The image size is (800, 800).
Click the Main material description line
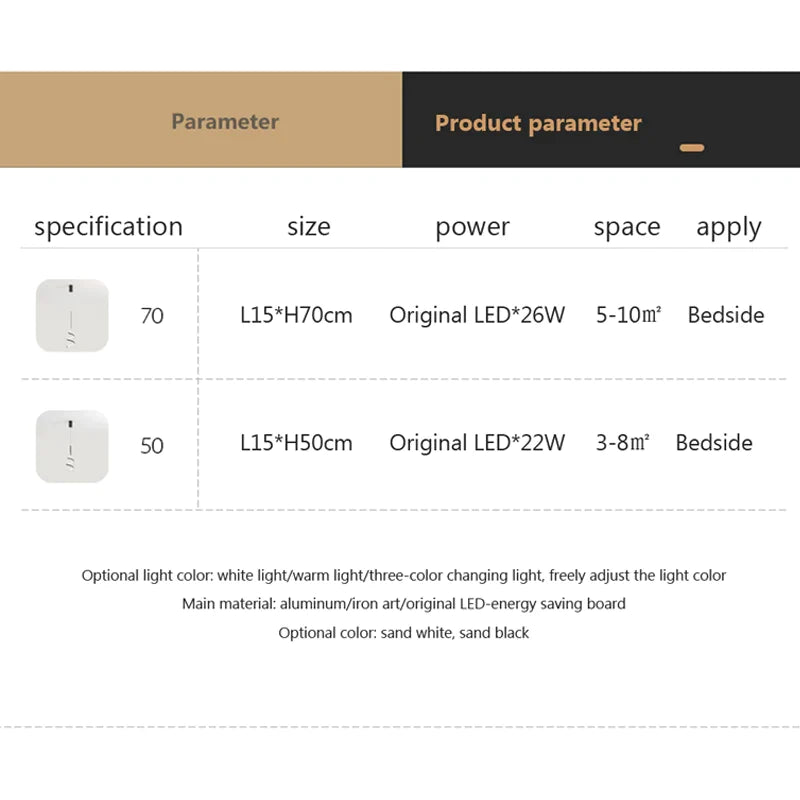[404, 604]
